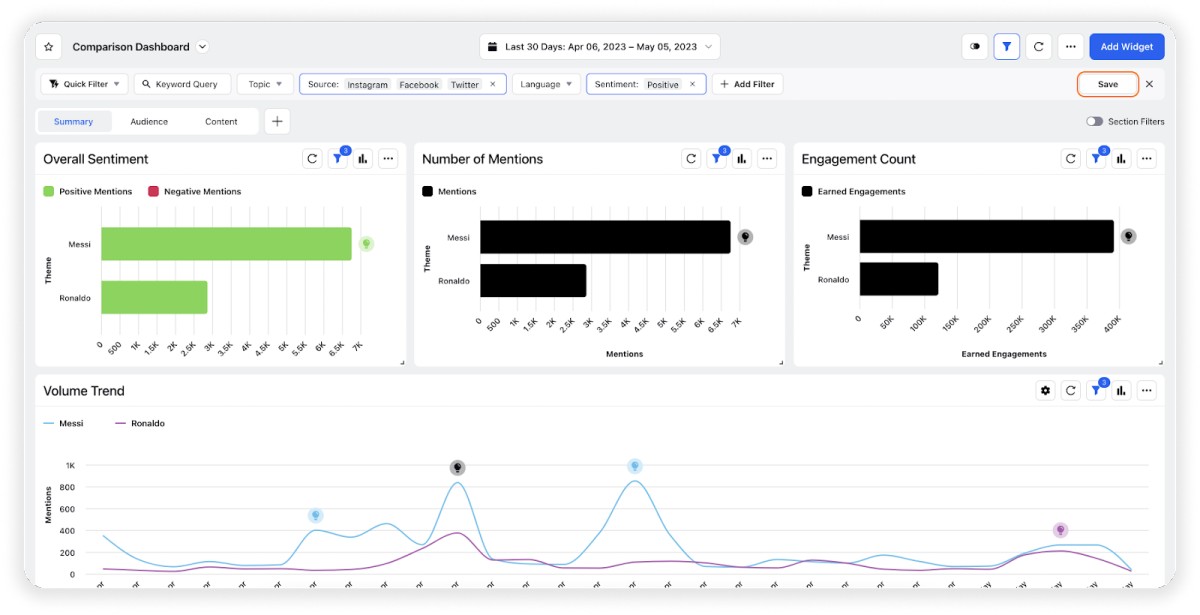Expand the Language filter dropdown

pos(547,84)
